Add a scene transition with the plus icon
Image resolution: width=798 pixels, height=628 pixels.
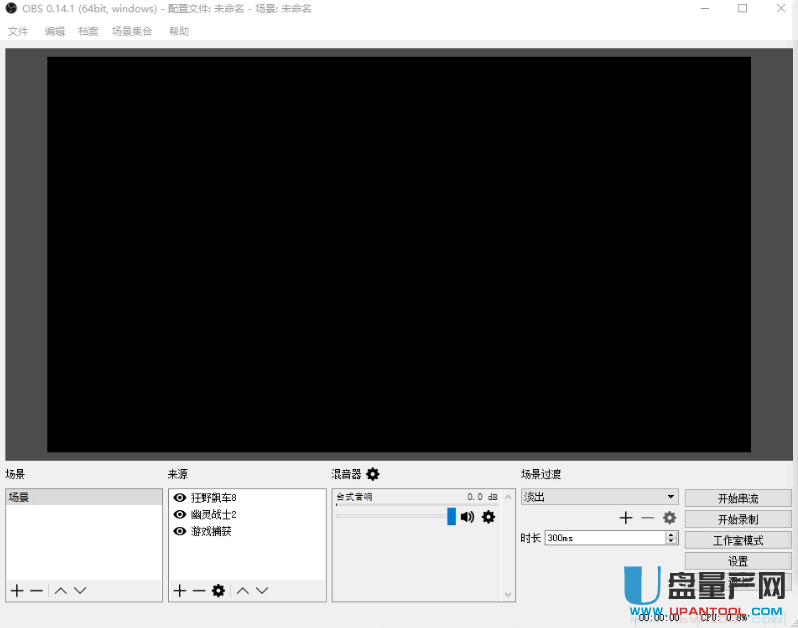click(x=626, y=518)
